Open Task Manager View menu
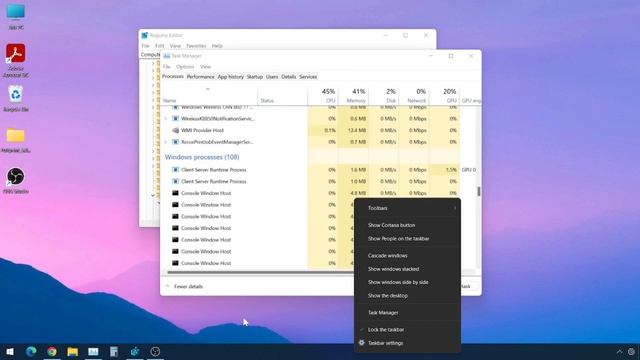Screen dimensions: 640x360 pyautogui.click(x=205, y=67)
